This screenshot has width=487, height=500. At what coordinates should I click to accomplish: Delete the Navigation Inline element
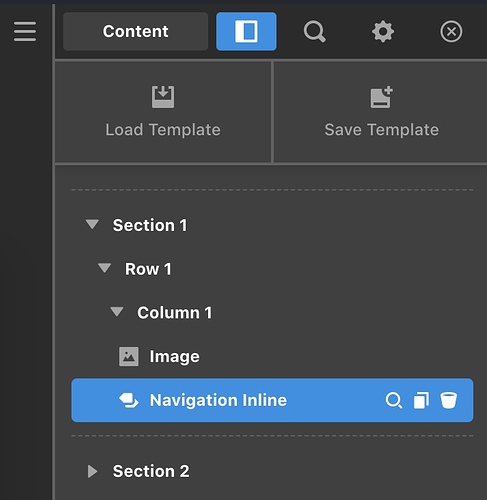click(x=448, y=400)
